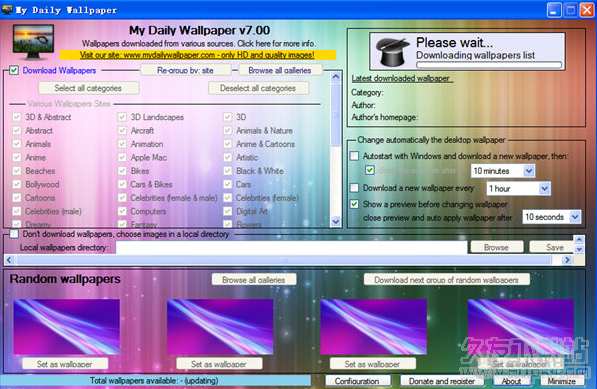Image resolution: width=597 pixels, height=389 pixels.
Task: Click the Latest downloaded wallpaper link
Action: (x=401, y=78)
